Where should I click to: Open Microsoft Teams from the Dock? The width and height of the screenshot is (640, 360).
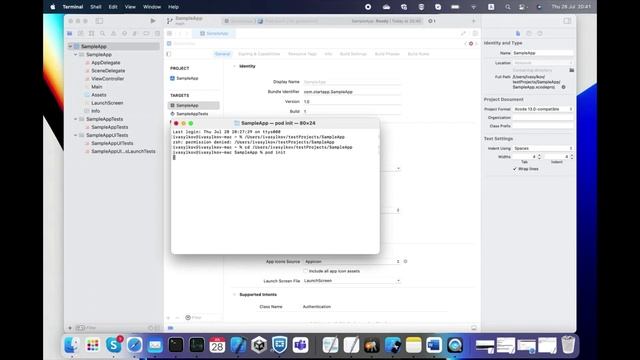300,345
